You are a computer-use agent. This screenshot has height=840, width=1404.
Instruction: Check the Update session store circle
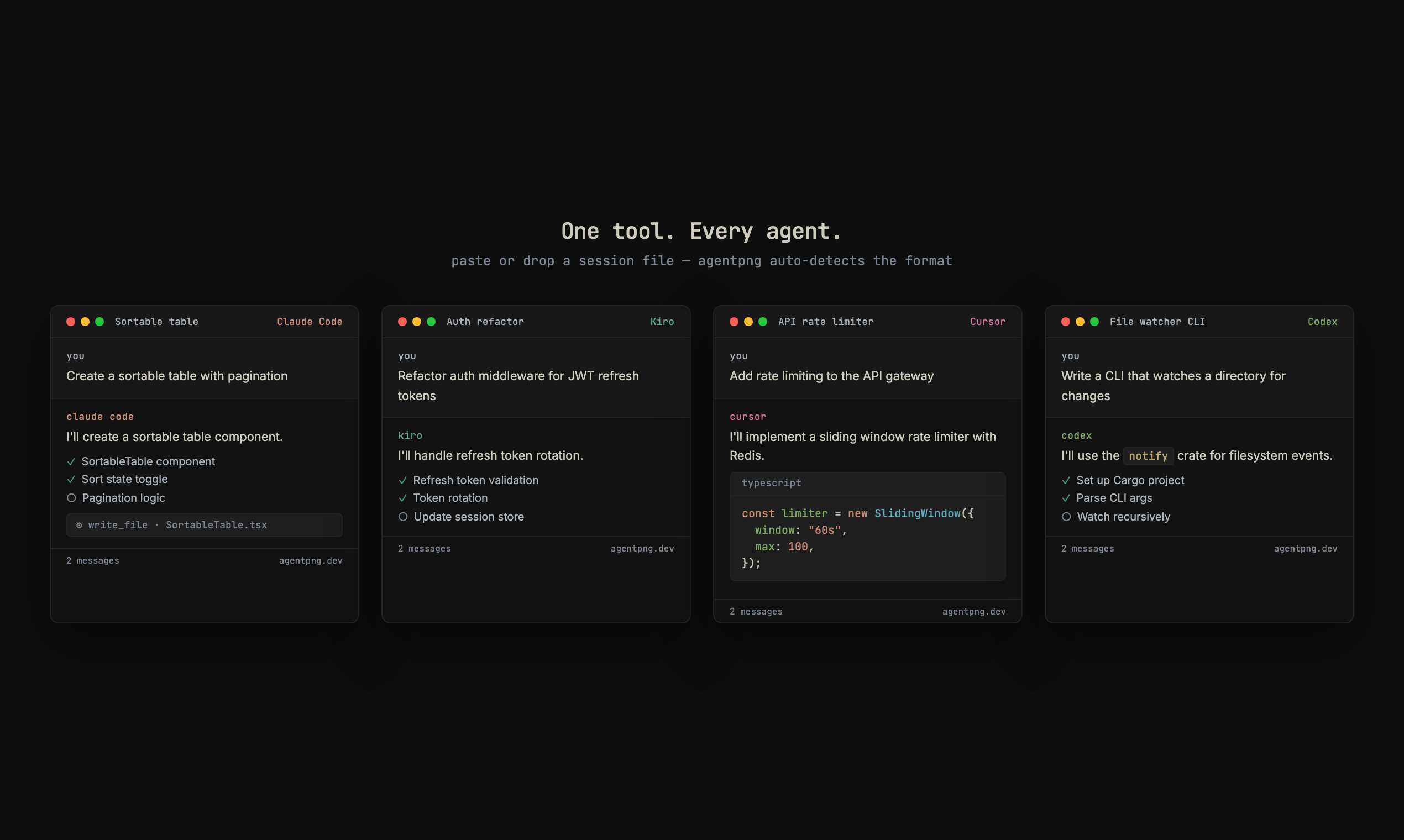403,516
